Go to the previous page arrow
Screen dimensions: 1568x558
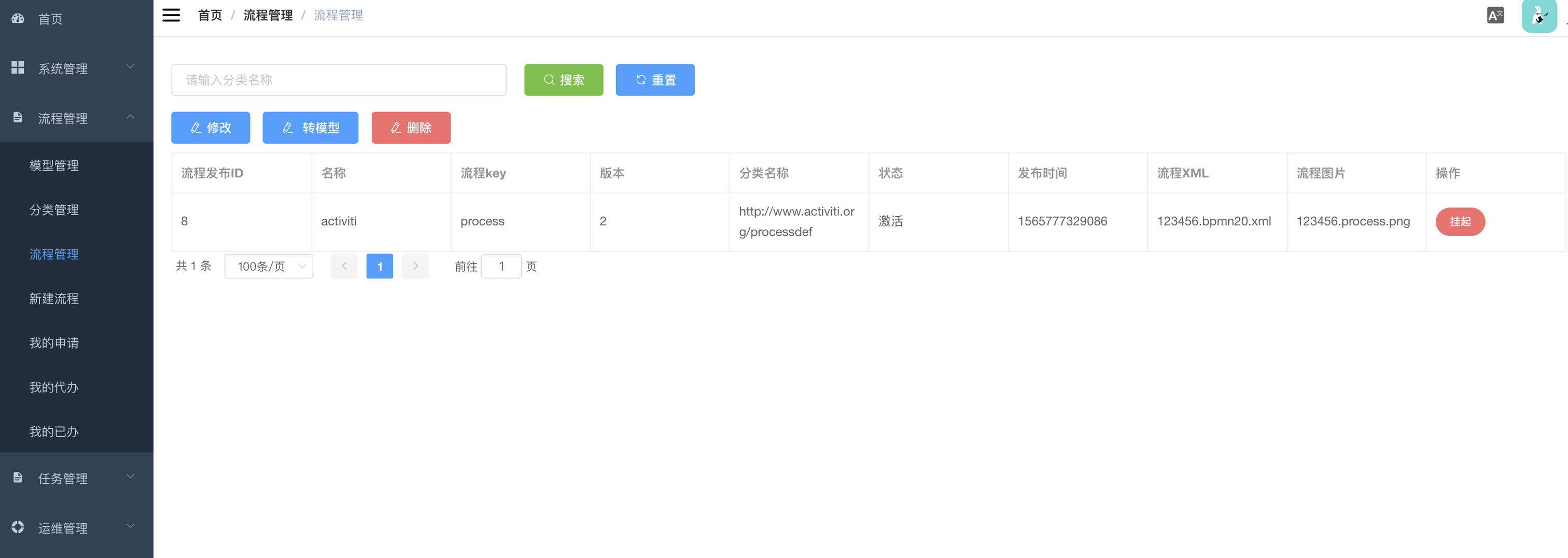[344, 266]
